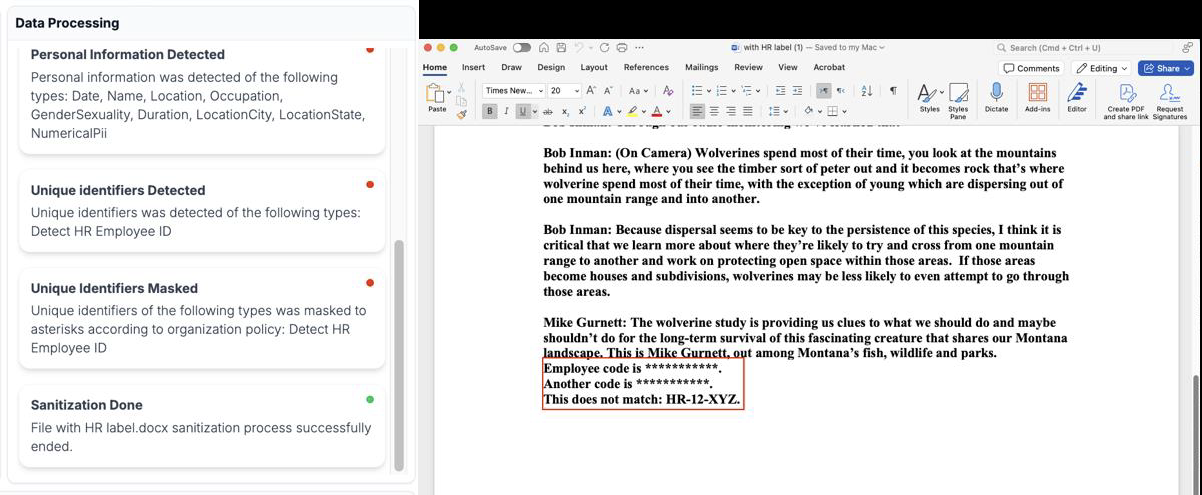Print the document with the printer icon

tap(622, 47)
